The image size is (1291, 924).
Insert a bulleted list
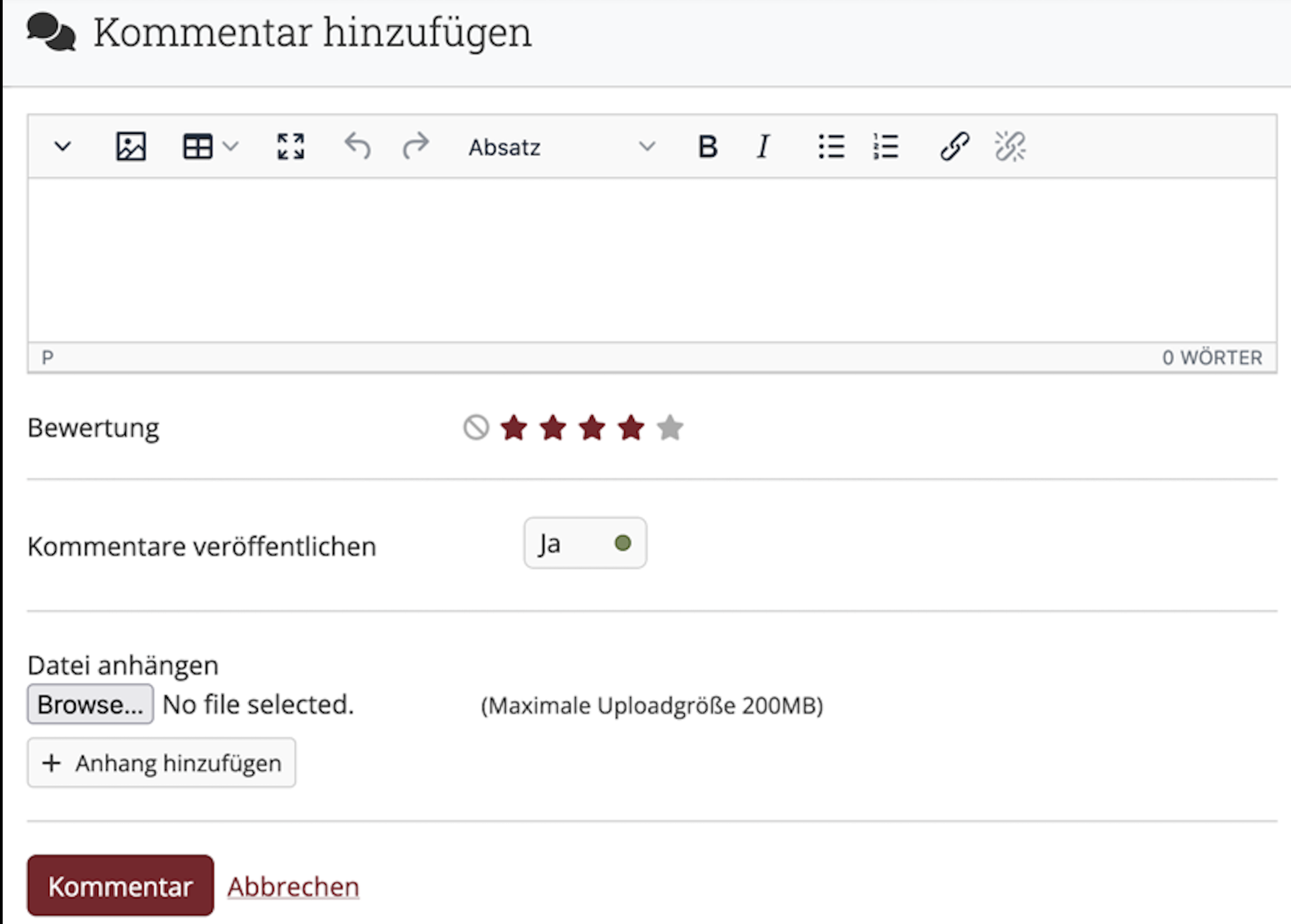coord(831,146)
